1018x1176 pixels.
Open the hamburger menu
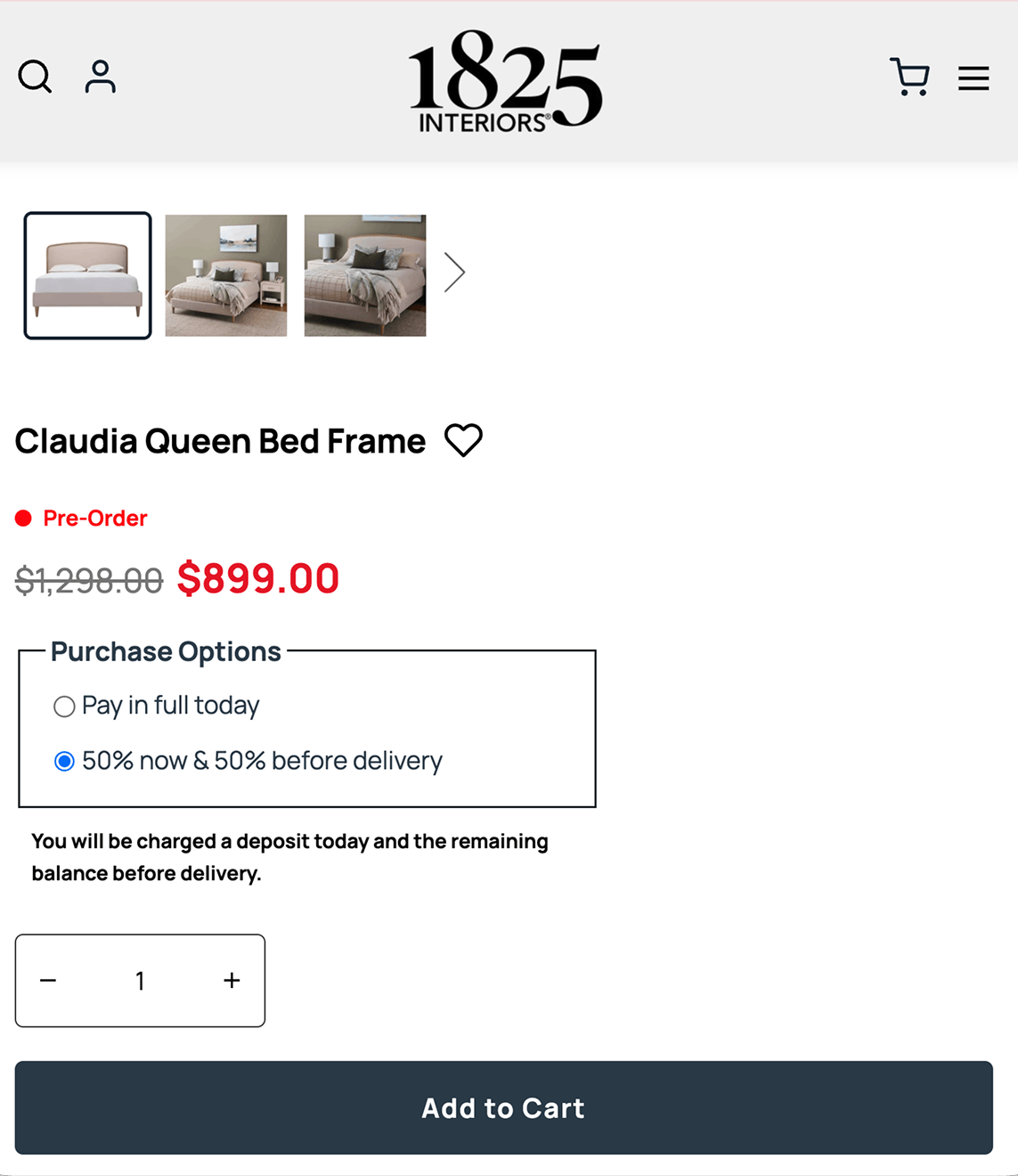(x=973, y=78)
